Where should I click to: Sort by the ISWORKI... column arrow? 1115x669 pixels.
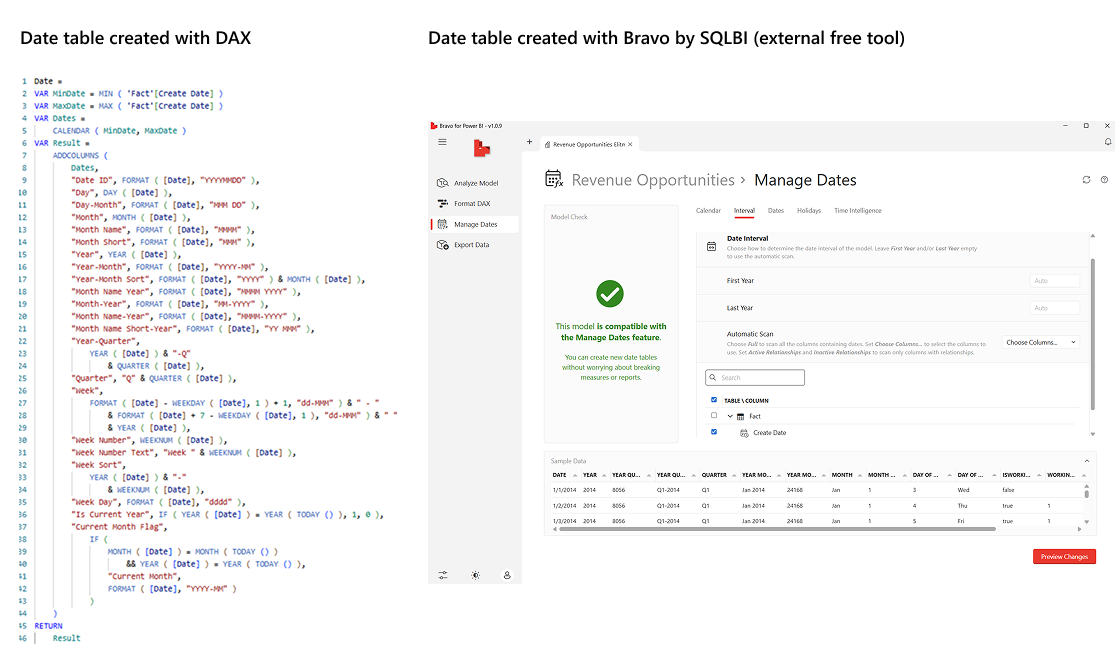(x=1039, y=475)
